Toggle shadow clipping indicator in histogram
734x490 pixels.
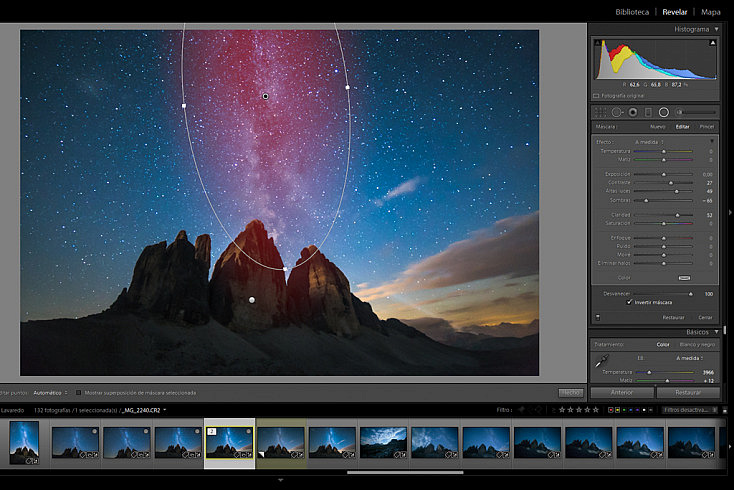click(597, 43)
